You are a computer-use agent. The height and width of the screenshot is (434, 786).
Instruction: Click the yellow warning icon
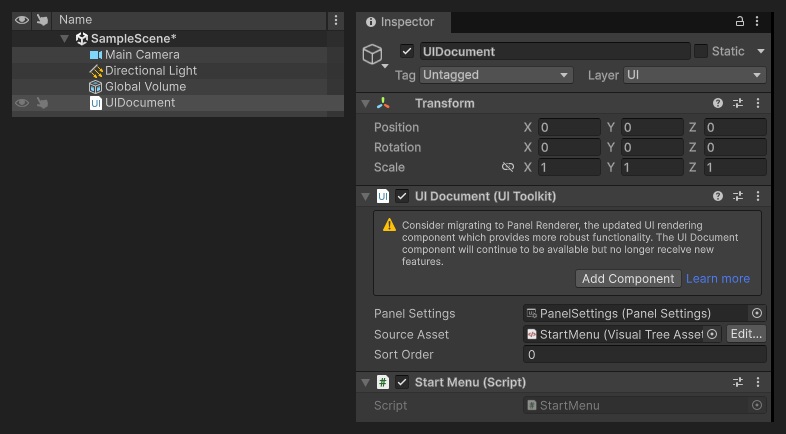[x=389, y=225]
